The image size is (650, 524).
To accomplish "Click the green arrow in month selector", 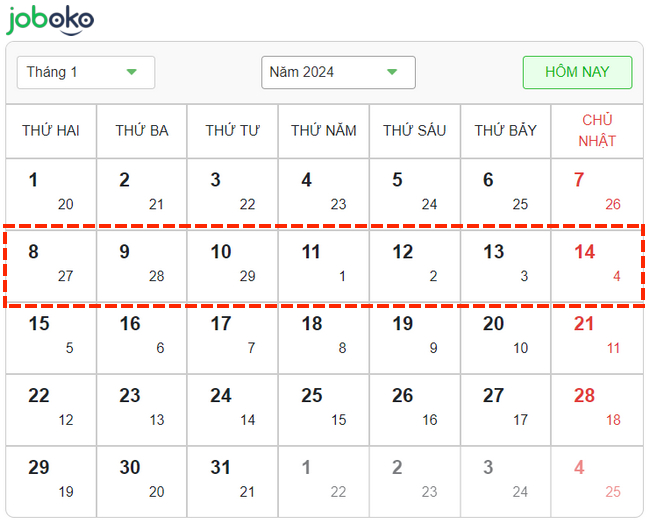I will (132, 72).
